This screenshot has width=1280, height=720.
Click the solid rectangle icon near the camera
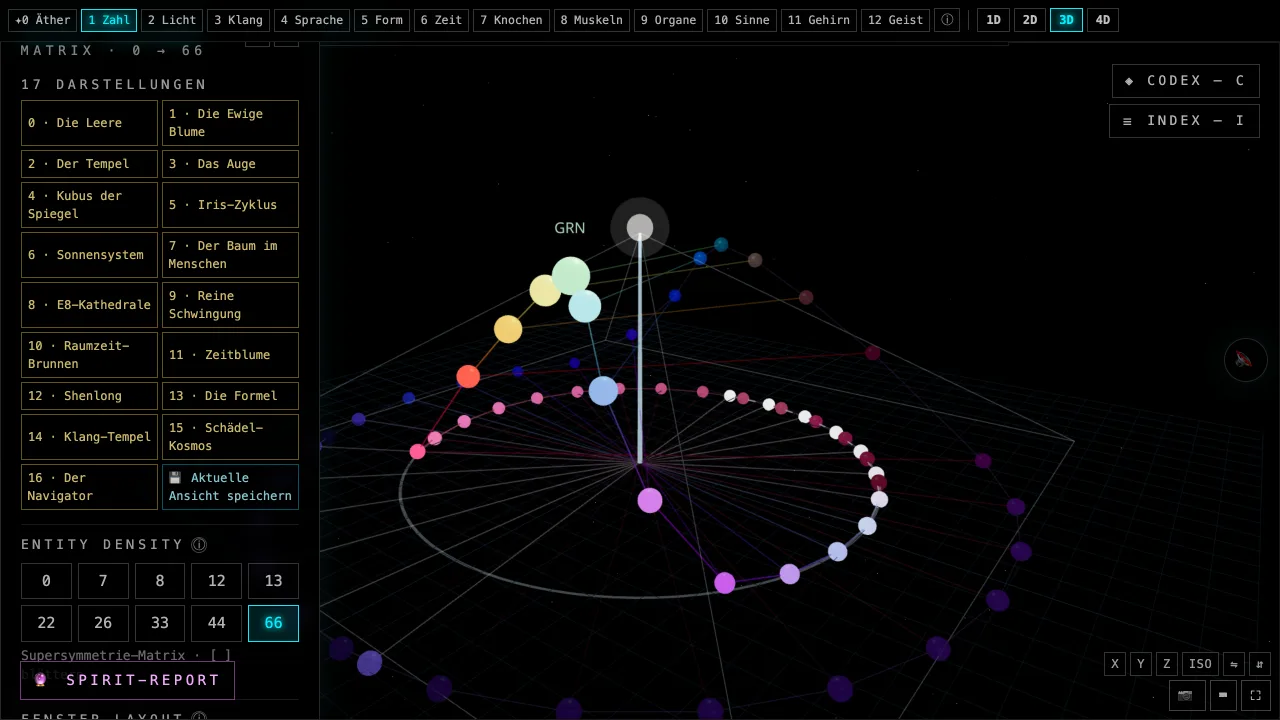click(1222, 695)
